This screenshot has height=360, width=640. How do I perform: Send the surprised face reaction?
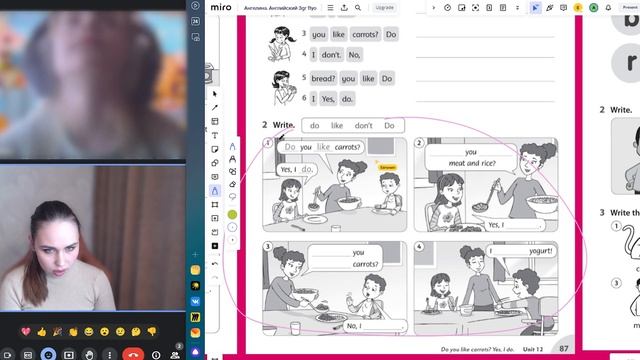pyautogui.click(x=104, y=331)
